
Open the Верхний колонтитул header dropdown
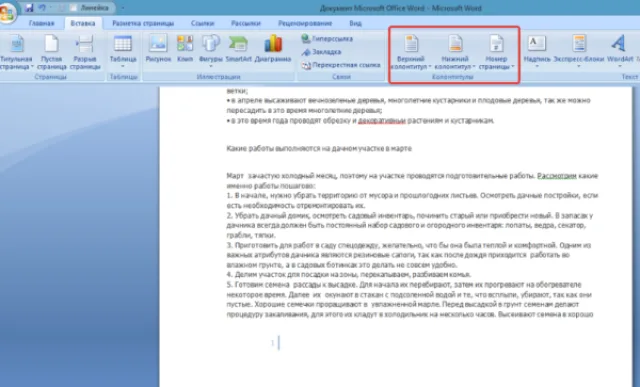click(x=411, y=52)
